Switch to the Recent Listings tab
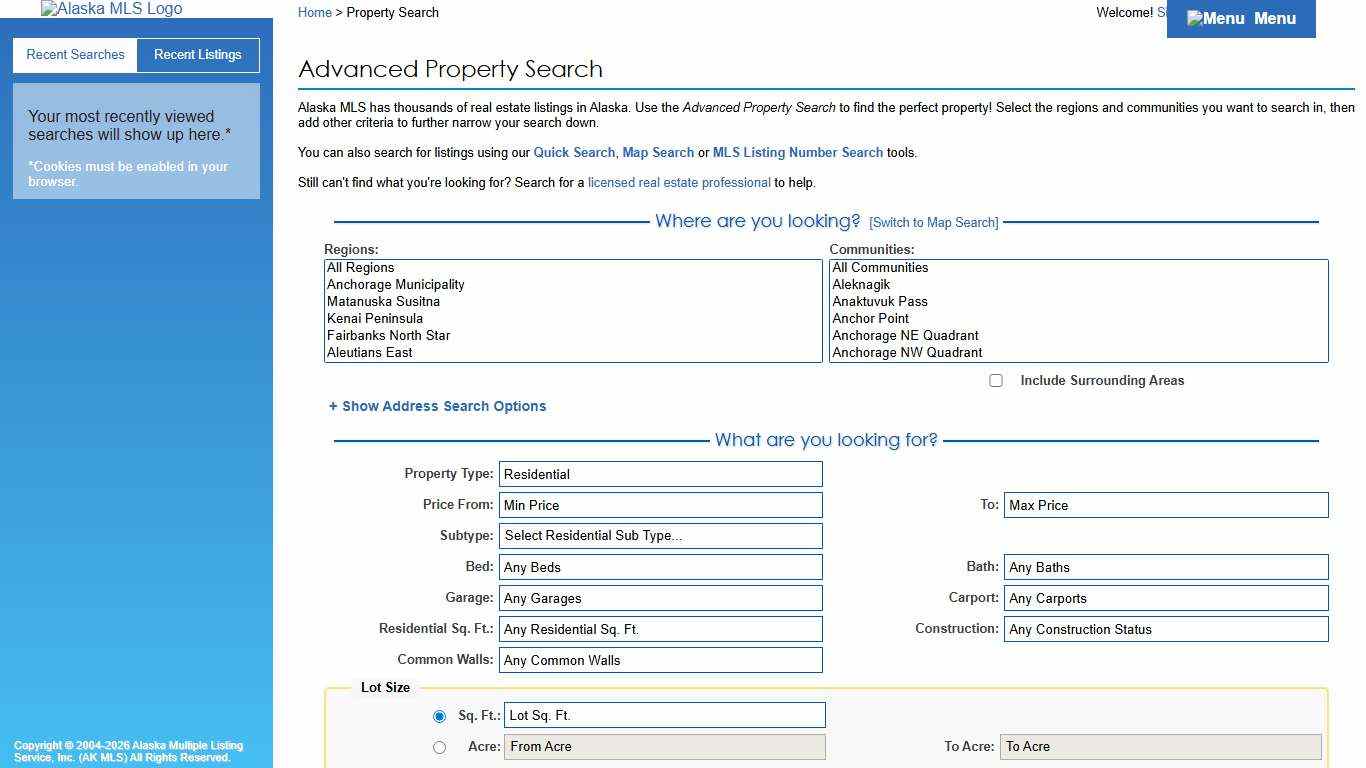This screenshot has width=1366, height=768. click(x=197, y=54)
